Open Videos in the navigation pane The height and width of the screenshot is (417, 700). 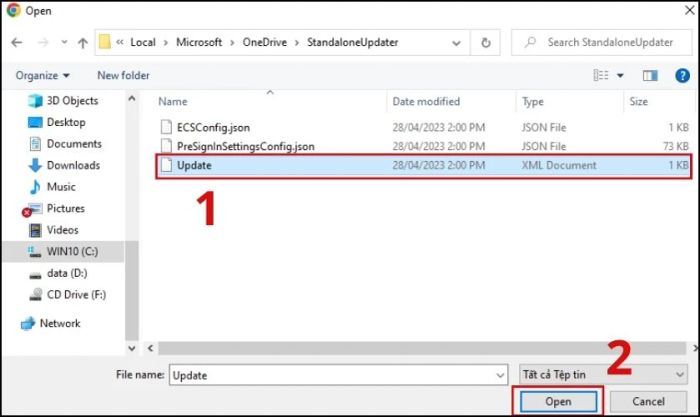[62, 230]
